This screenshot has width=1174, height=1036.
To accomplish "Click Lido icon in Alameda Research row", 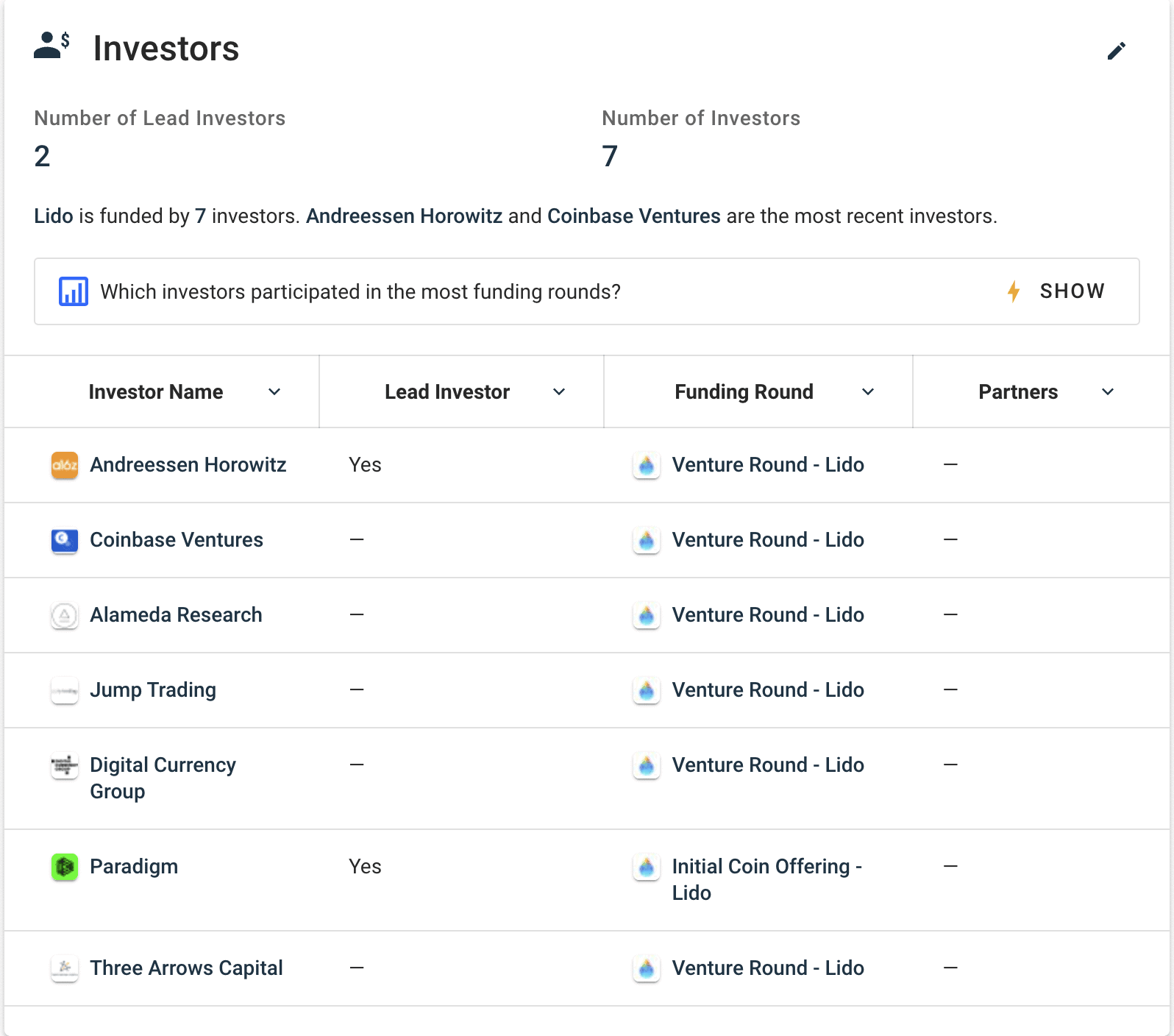I will tap(647, 615).
